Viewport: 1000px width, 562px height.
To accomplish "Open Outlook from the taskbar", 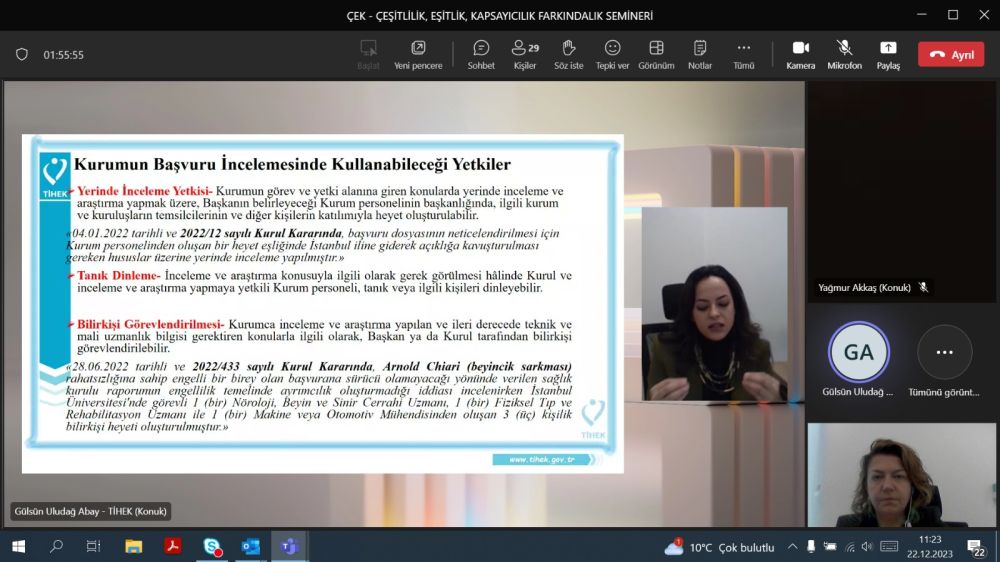I will (250, 547).
